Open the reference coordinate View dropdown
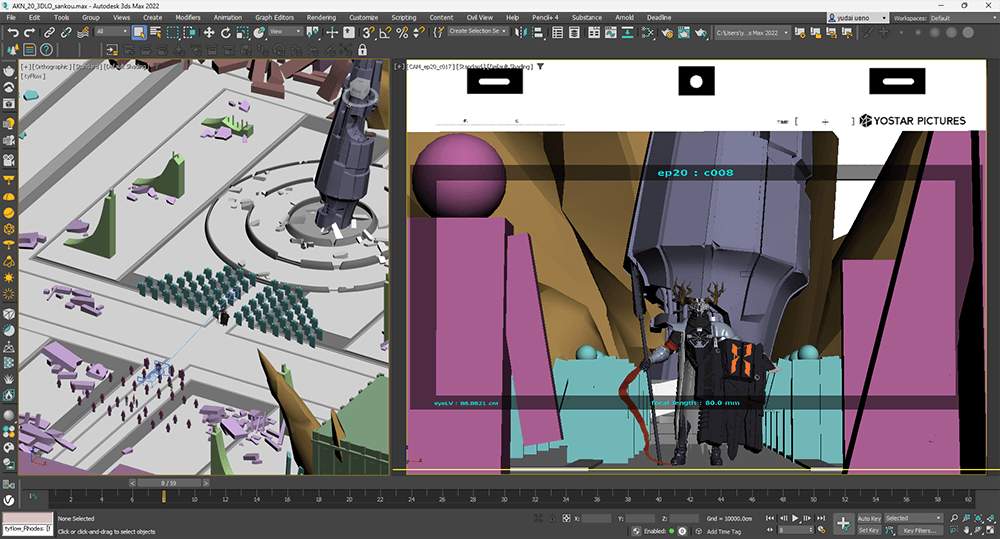1000x539 pixels. point(285,32)
